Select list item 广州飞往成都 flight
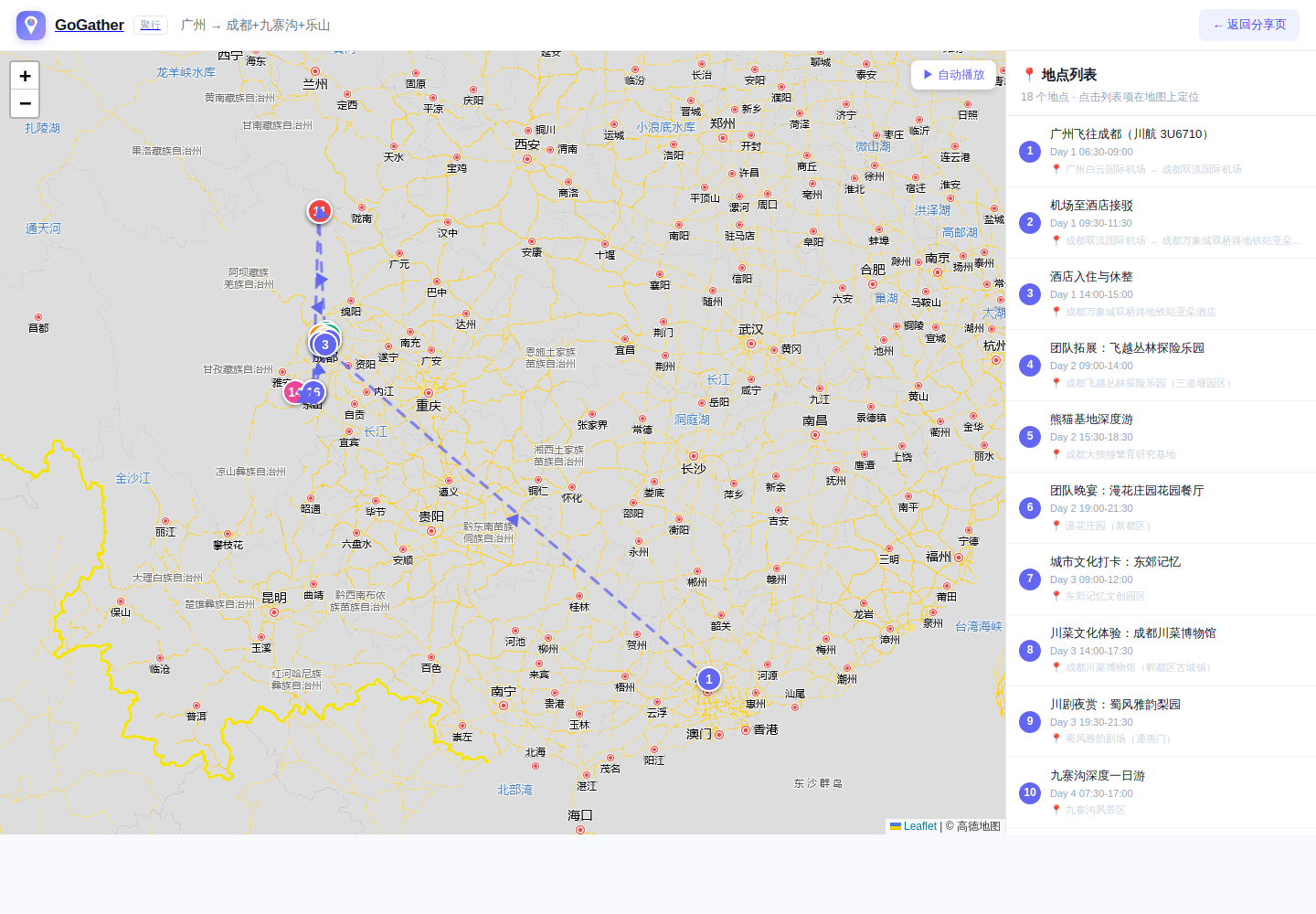The image size is (1316, 914). [1161, 152]
